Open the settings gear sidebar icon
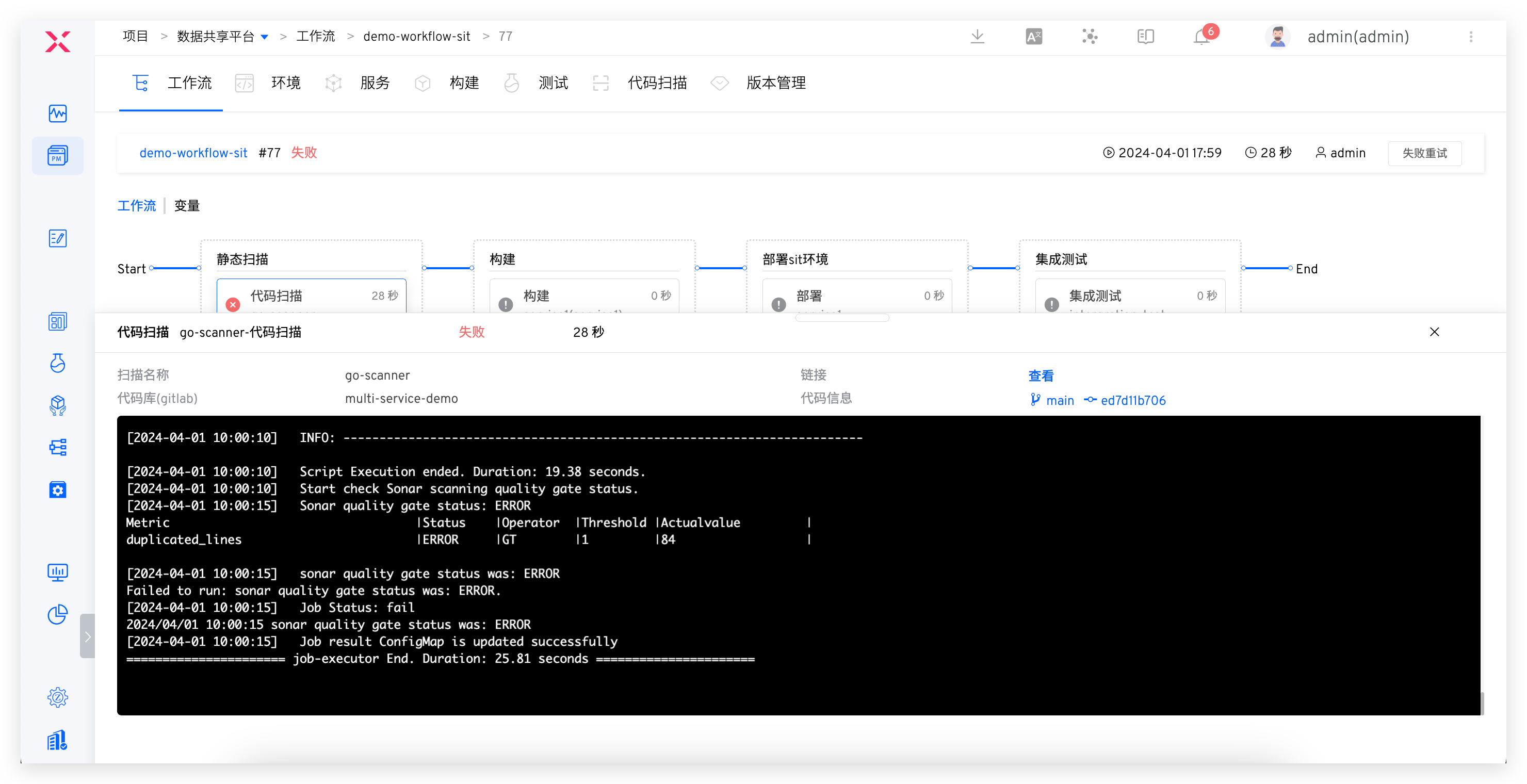Image resolution: width=1527 pixels, height=784 pixels. click(x=57, y=697)
